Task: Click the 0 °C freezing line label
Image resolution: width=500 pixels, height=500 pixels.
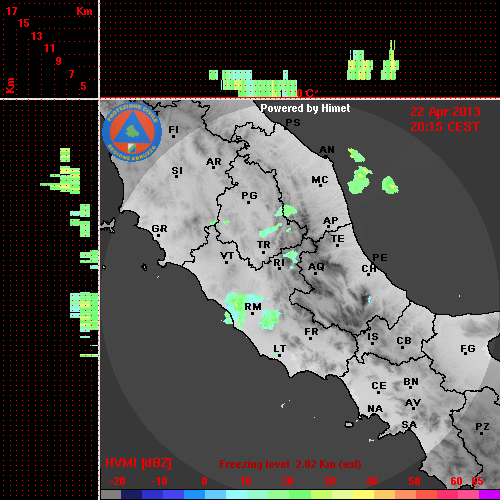Action: coord(307,93)
